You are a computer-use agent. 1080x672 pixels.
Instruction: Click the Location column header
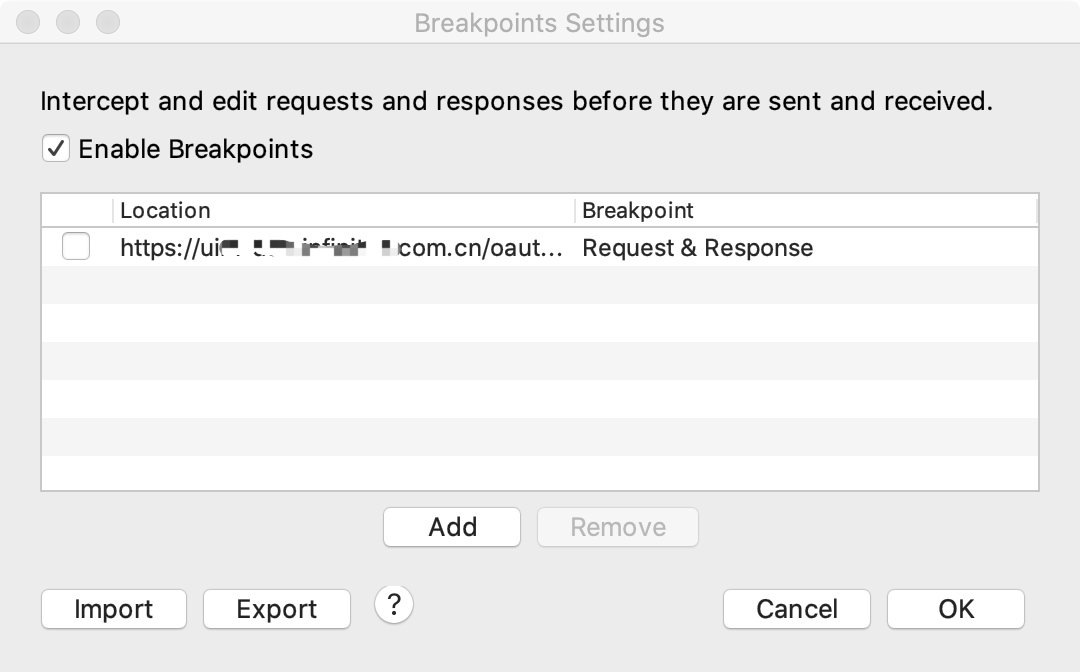165,210
